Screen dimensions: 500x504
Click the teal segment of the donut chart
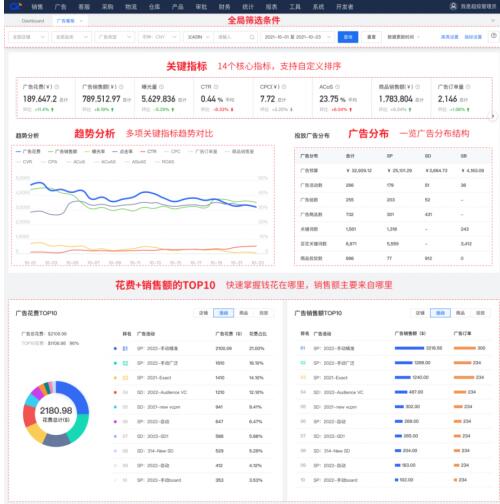tap(79, 428)
